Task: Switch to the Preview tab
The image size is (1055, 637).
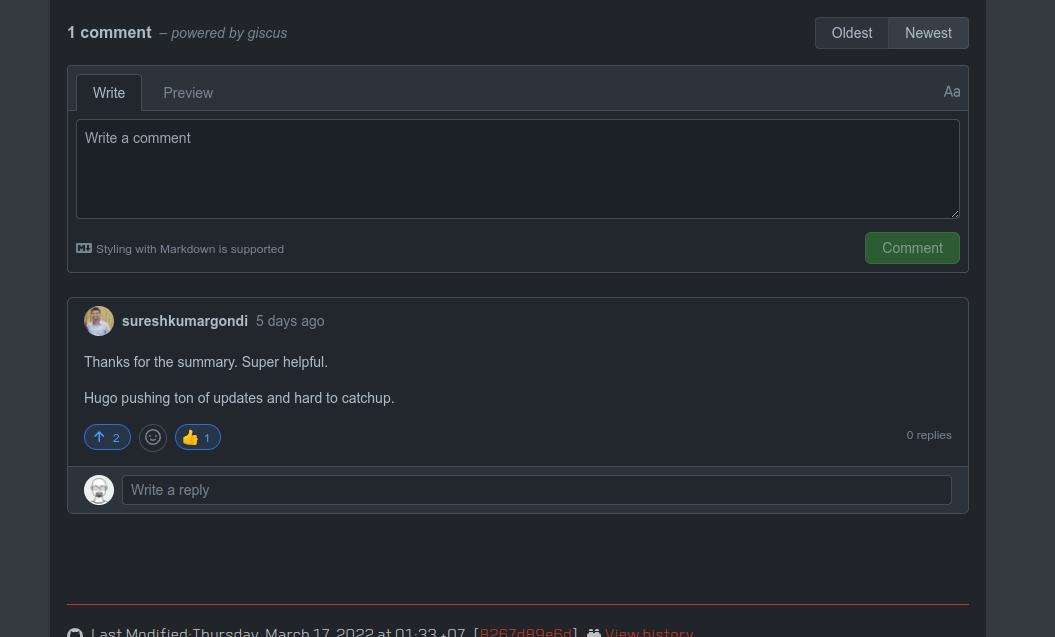Action: tap(188, 92)
